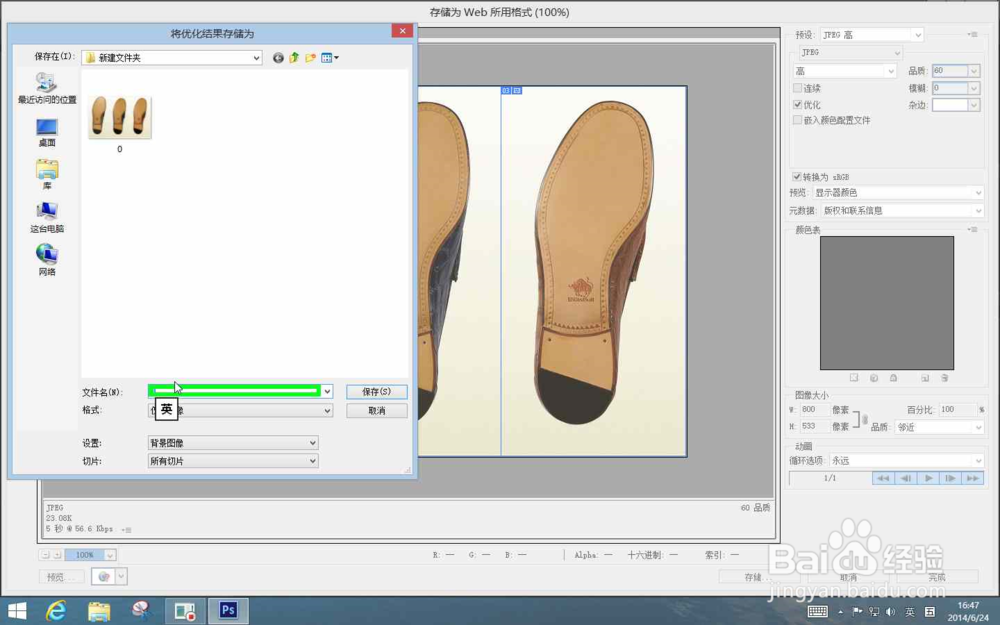Open the 预览 显示器颜色 dropdown
Image resolution: width=1000 pixels, height=625 pixels.
pos(898,193)
